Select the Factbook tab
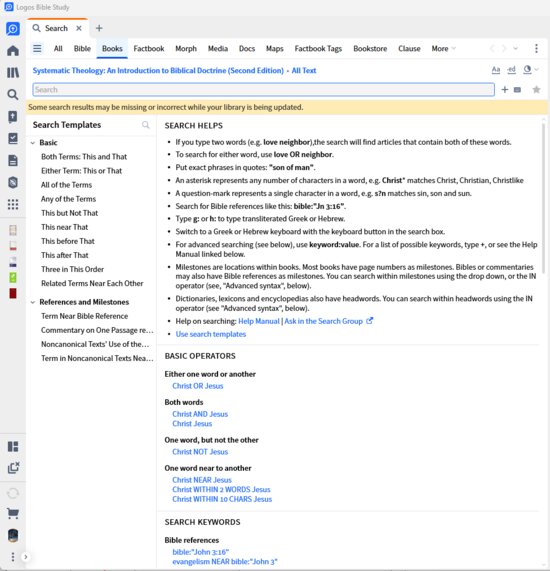550x571 pixels. tap(149, 48)
